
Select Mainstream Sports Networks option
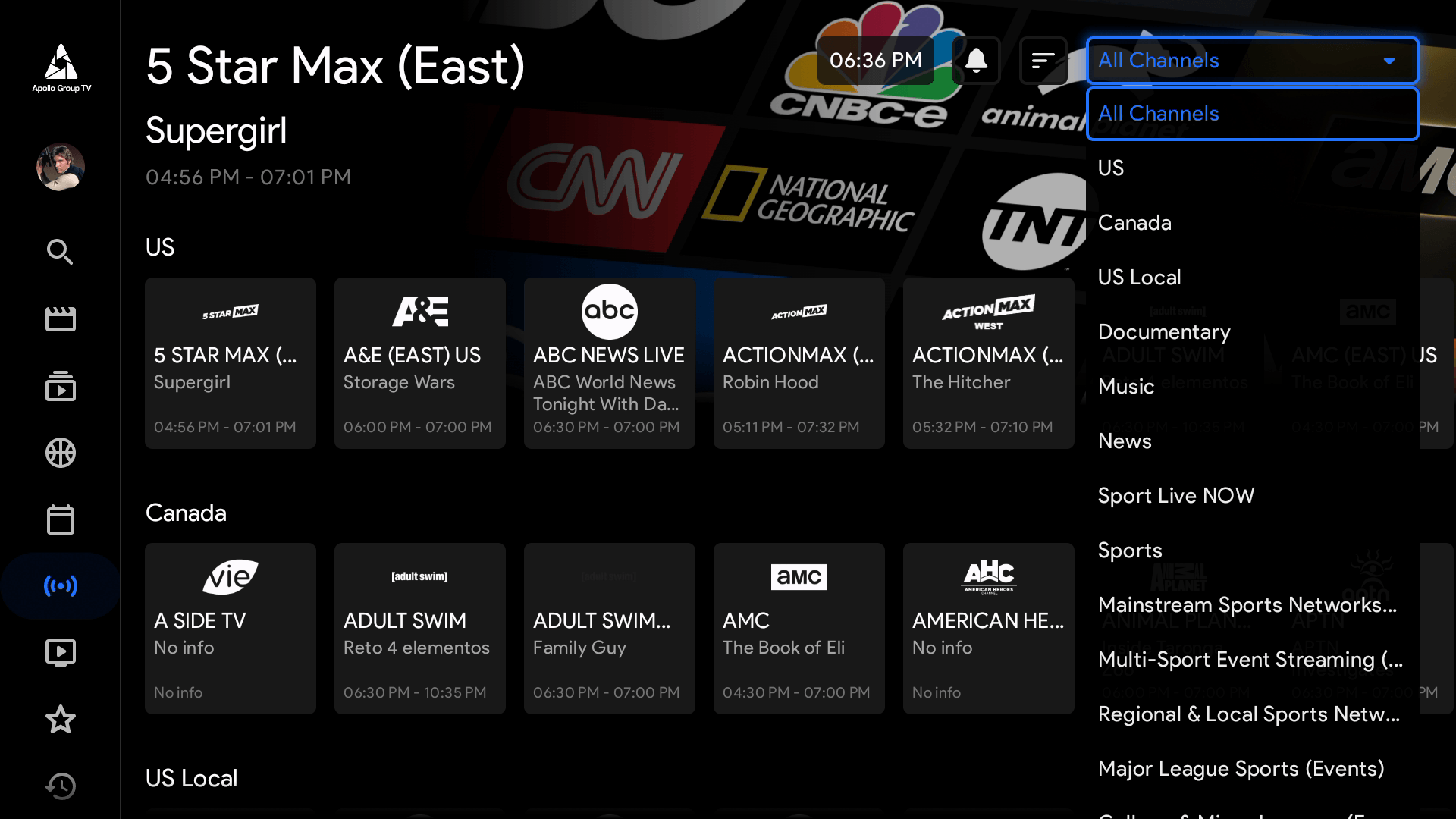1253,605
